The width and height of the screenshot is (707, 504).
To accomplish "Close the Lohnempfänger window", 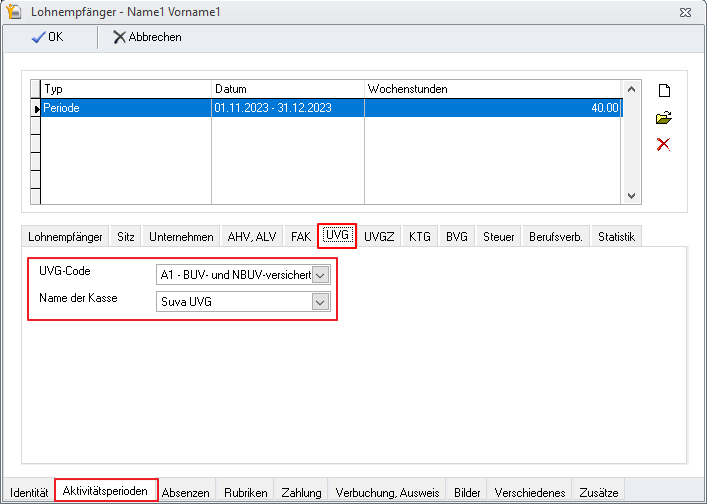I will (x=685, y=11).
